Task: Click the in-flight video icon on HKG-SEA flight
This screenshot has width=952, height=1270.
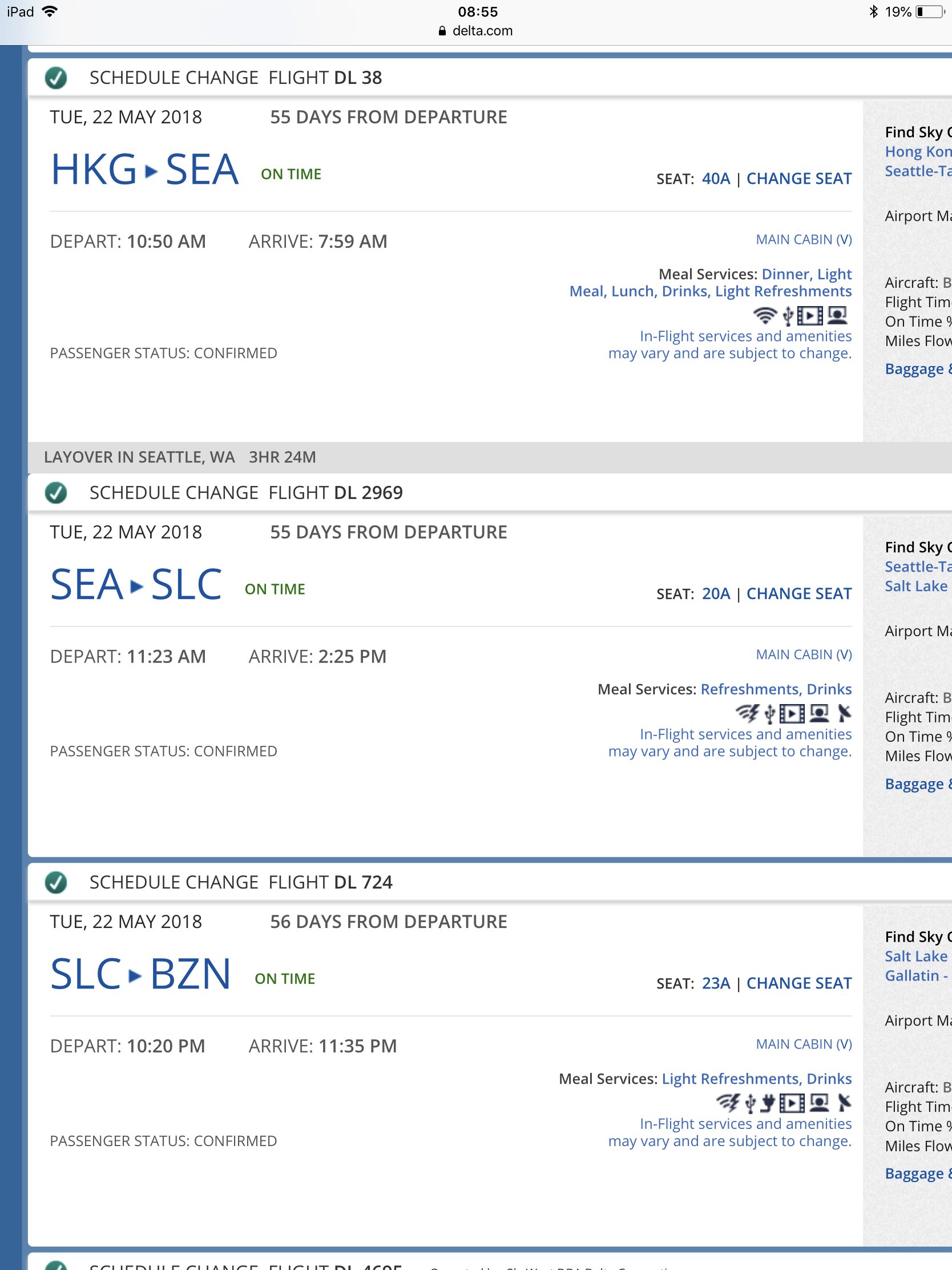Action: click(810, 315)
